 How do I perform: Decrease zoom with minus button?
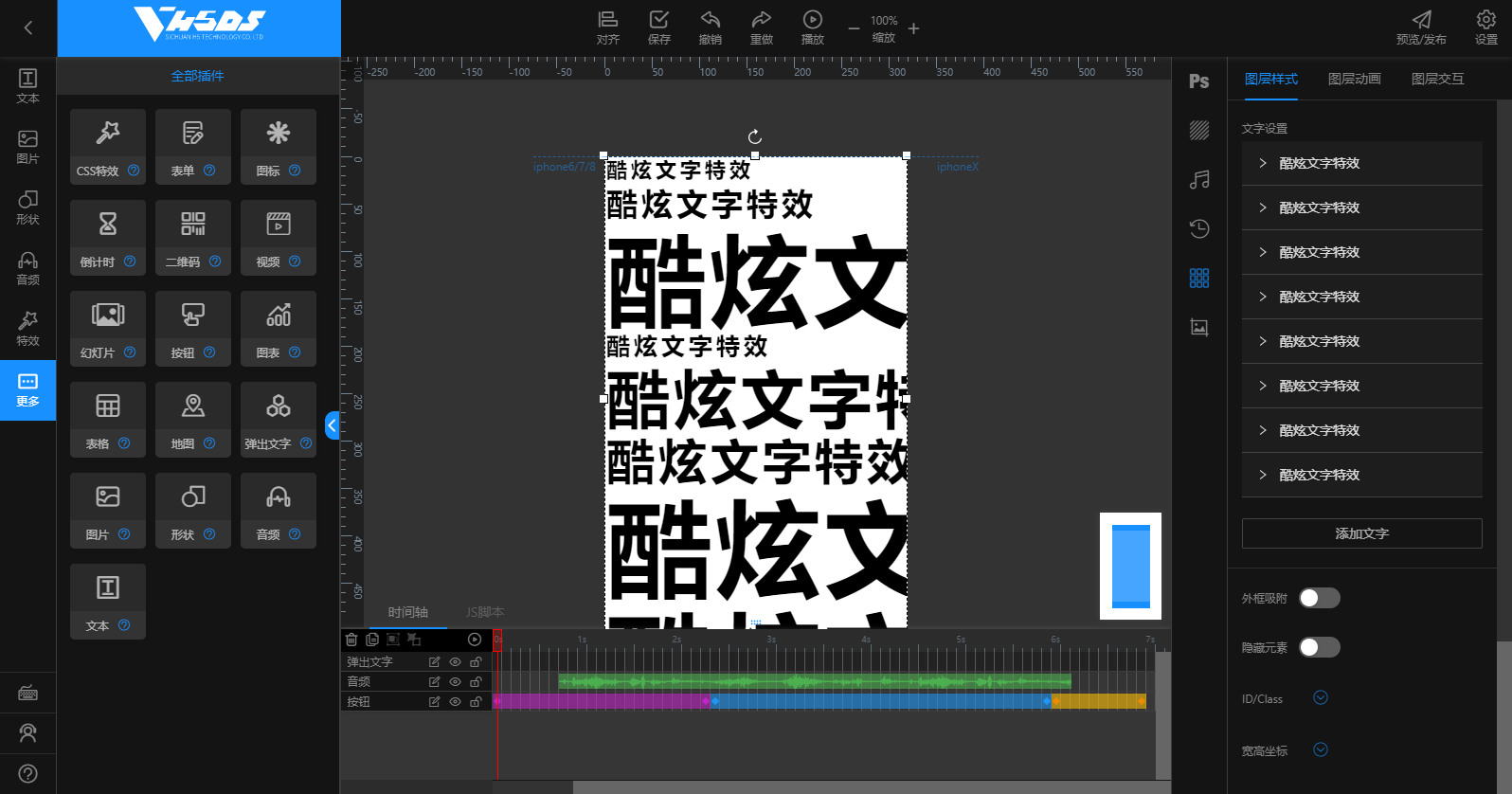pos(854,28)
